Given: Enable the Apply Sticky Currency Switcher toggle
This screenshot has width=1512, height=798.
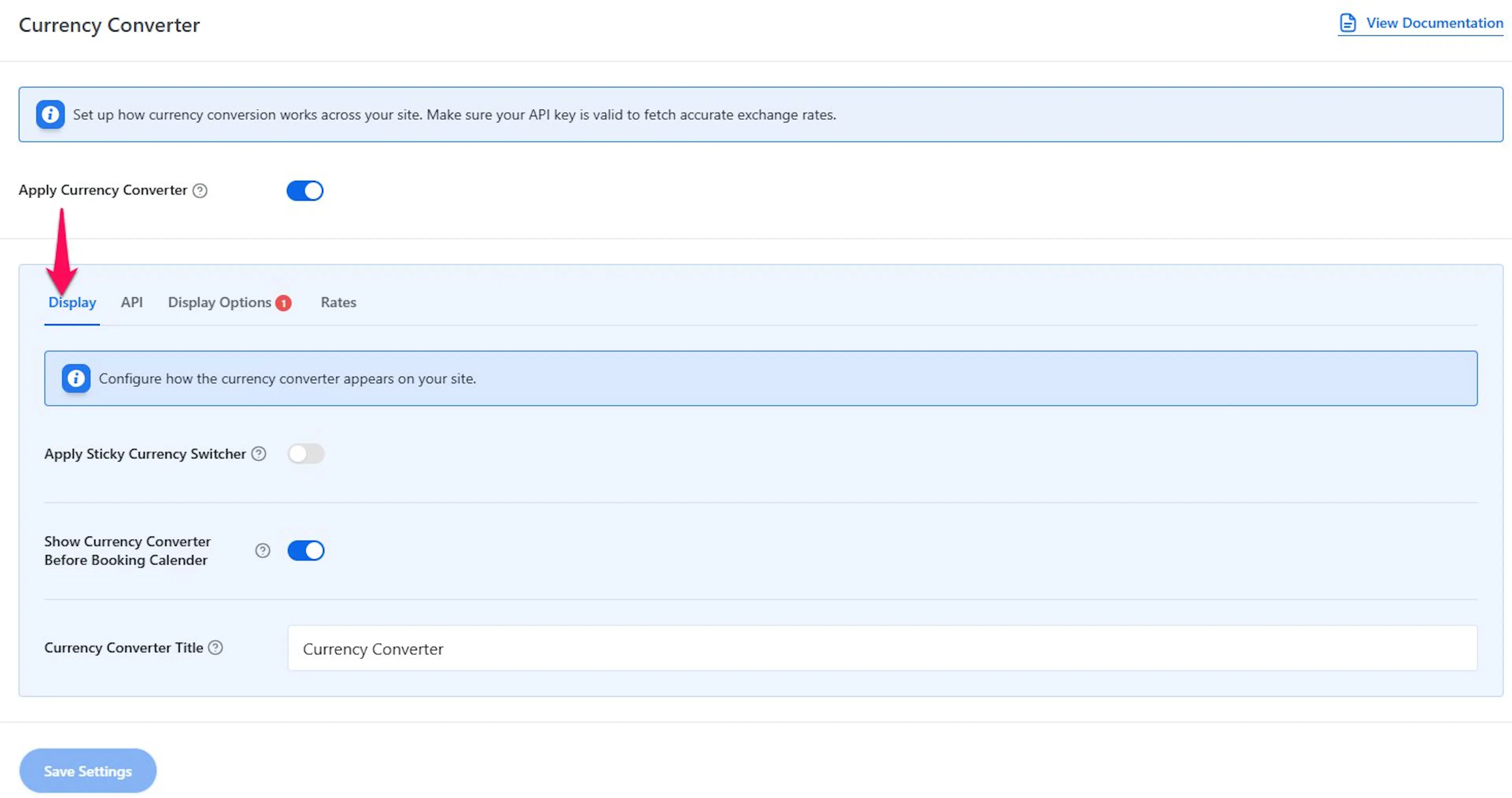Looking at the screenshot, I should pyautogui.click(x=306, y=453).
